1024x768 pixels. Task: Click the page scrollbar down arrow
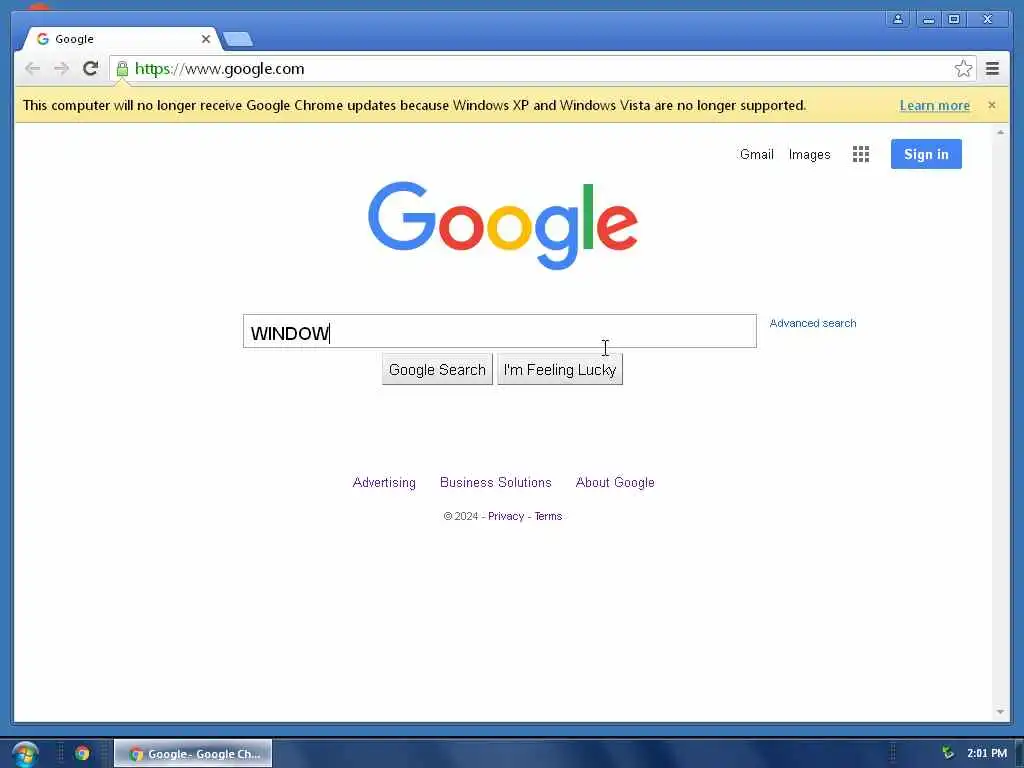point(1000,712)
